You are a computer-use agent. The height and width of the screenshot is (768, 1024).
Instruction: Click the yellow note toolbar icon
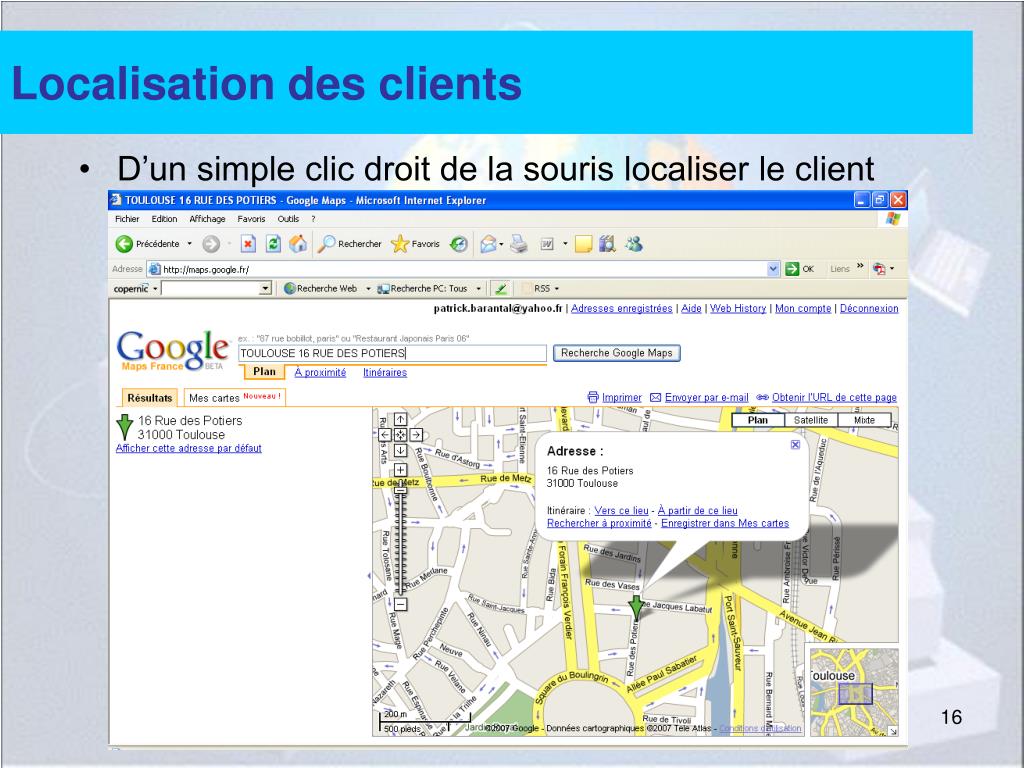click(583, 244)
